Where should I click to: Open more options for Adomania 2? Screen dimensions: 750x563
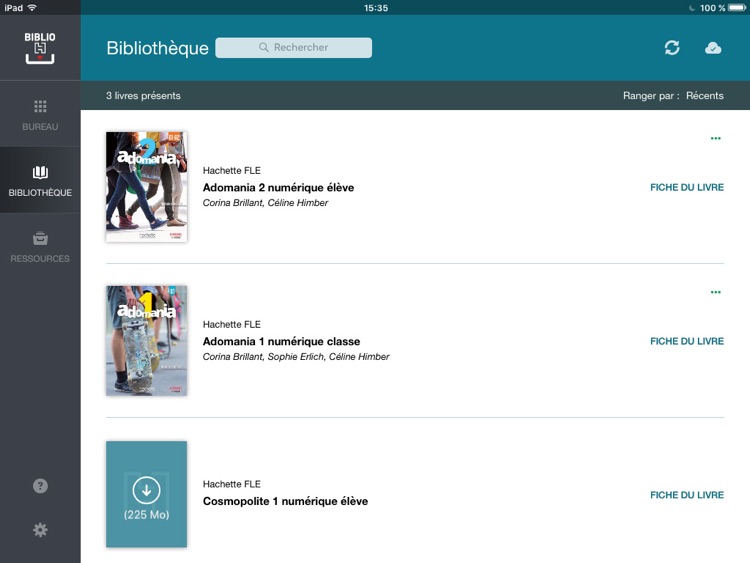[716, 138]
